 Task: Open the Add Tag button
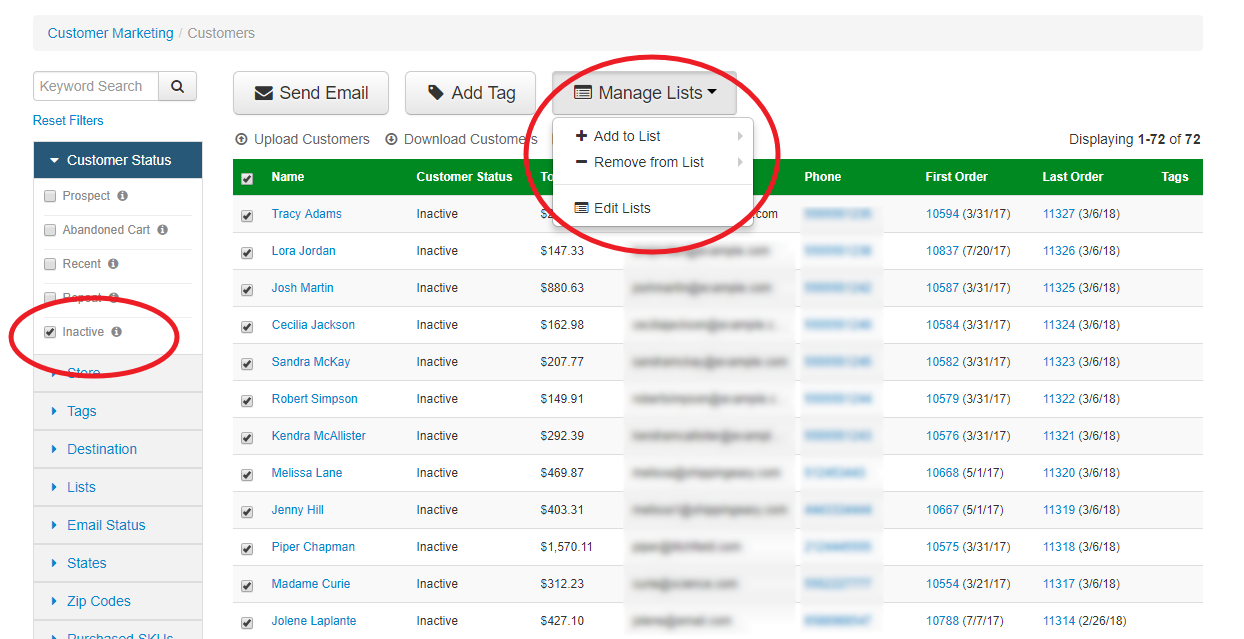(470, 93)
